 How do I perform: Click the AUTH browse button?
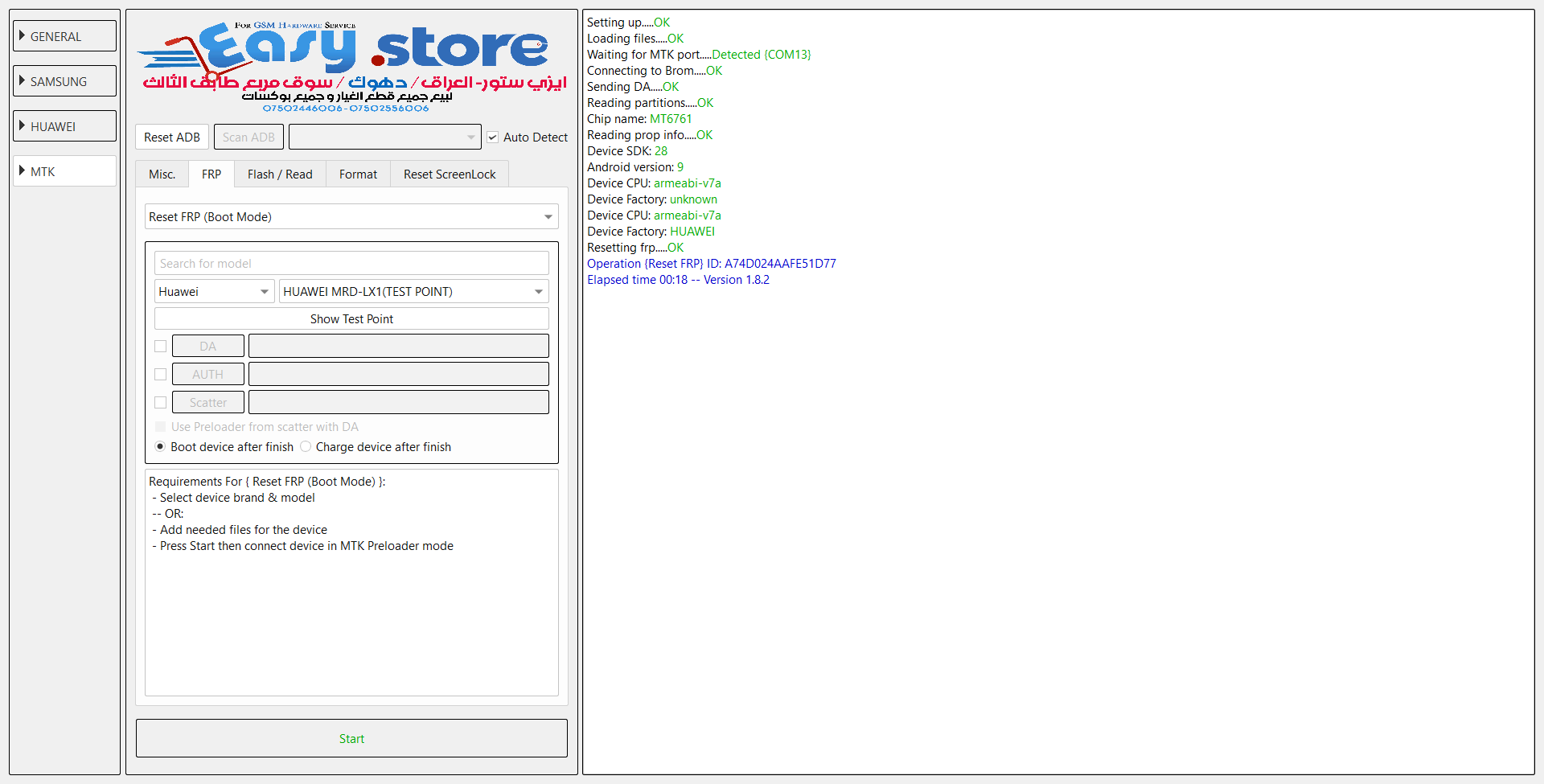[x=208, y=375]
